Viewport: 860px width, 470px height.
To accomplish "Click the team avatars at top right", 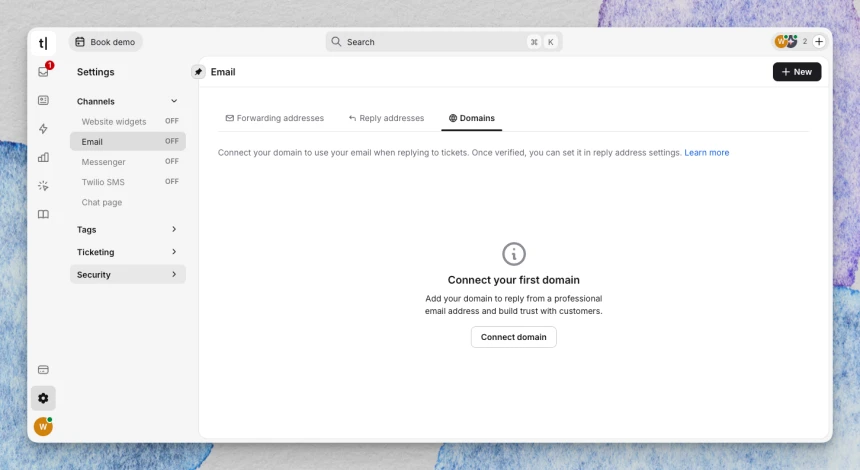I will coord(786,41).
